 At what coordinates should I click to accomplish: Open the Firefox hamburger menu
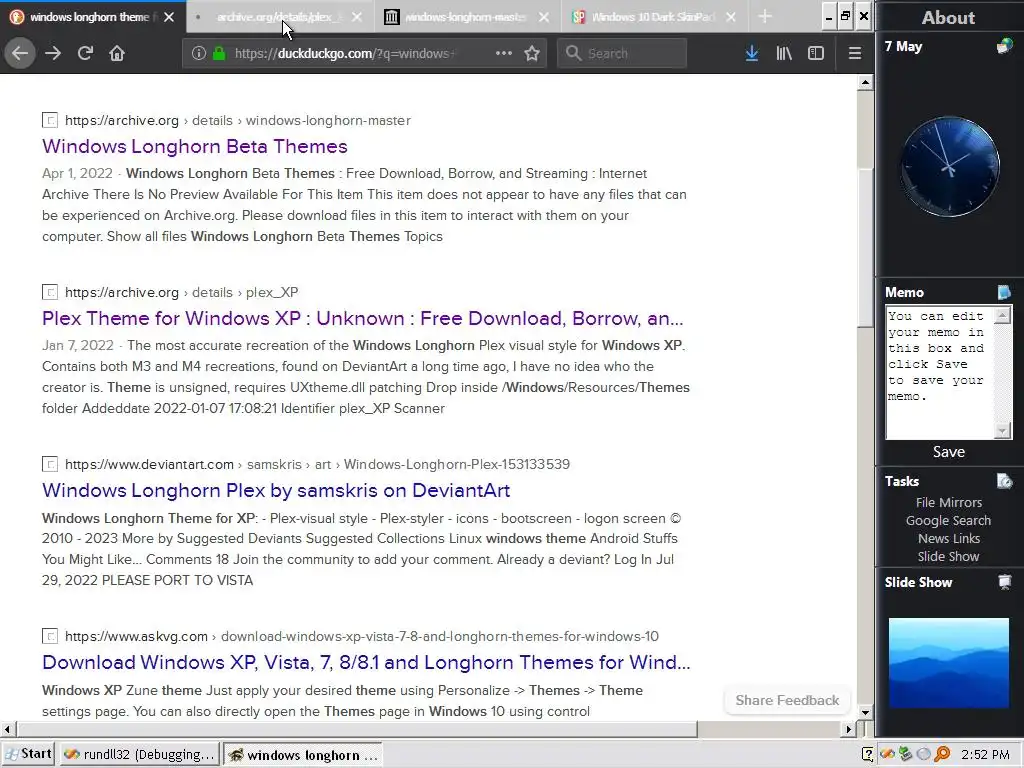(854, 53)
